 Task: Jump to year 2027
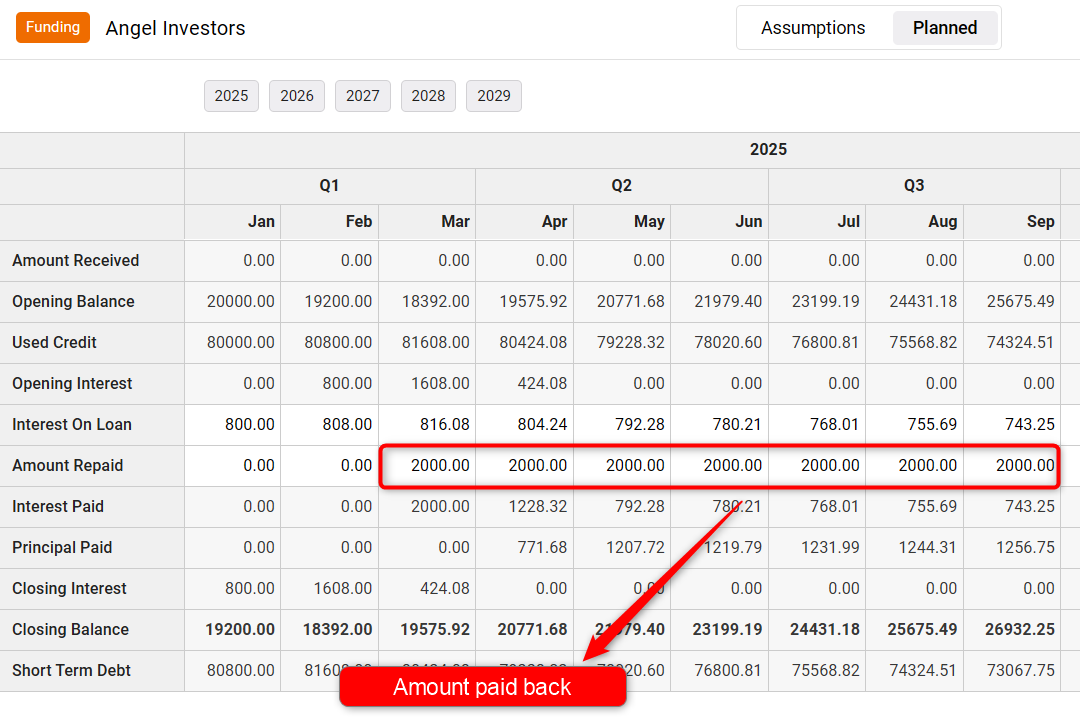tap(363, 96)
